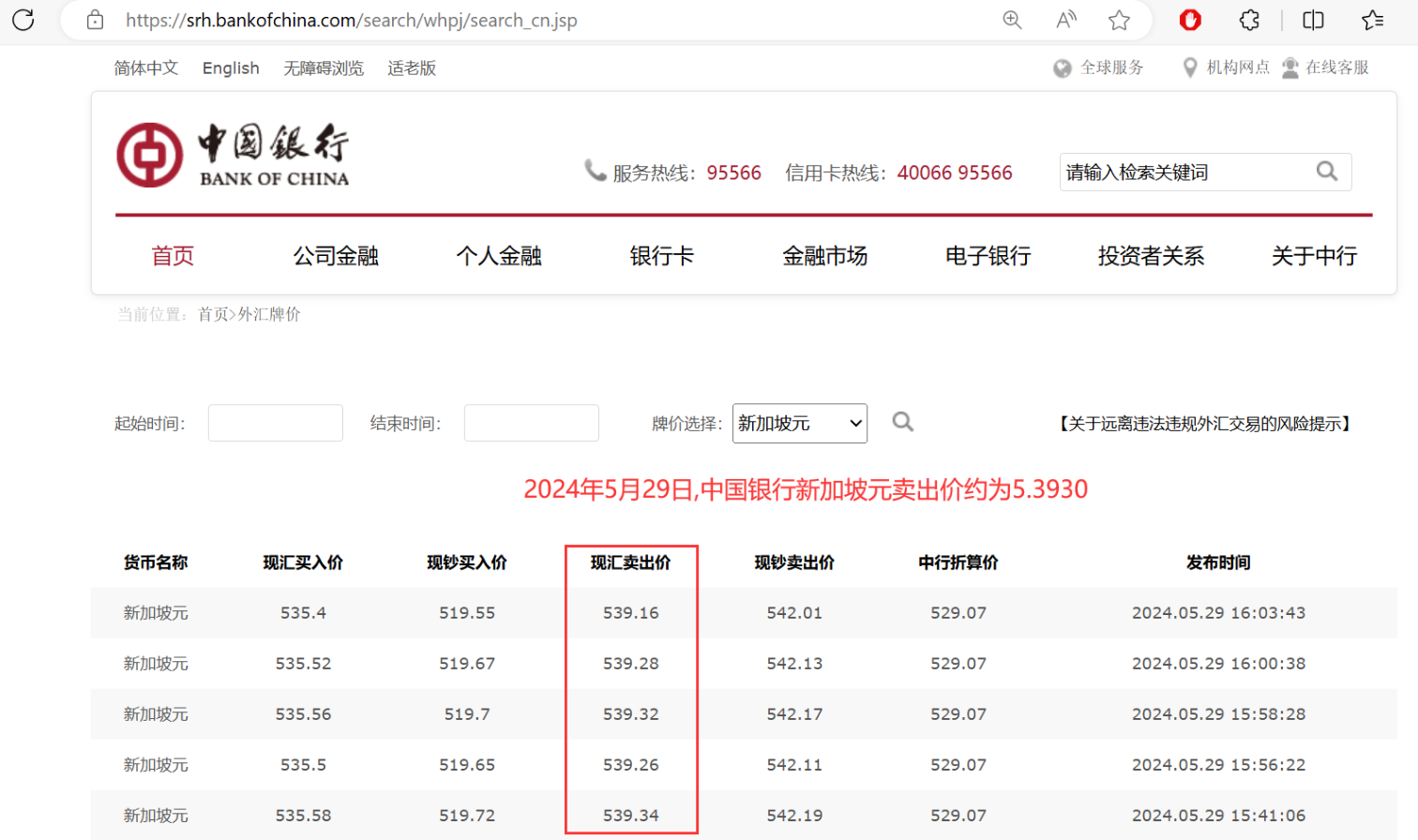Screen dimensions: 1418x840
Task: Select the 542.19 cash selling cell
Action: [x=794, y=816]
